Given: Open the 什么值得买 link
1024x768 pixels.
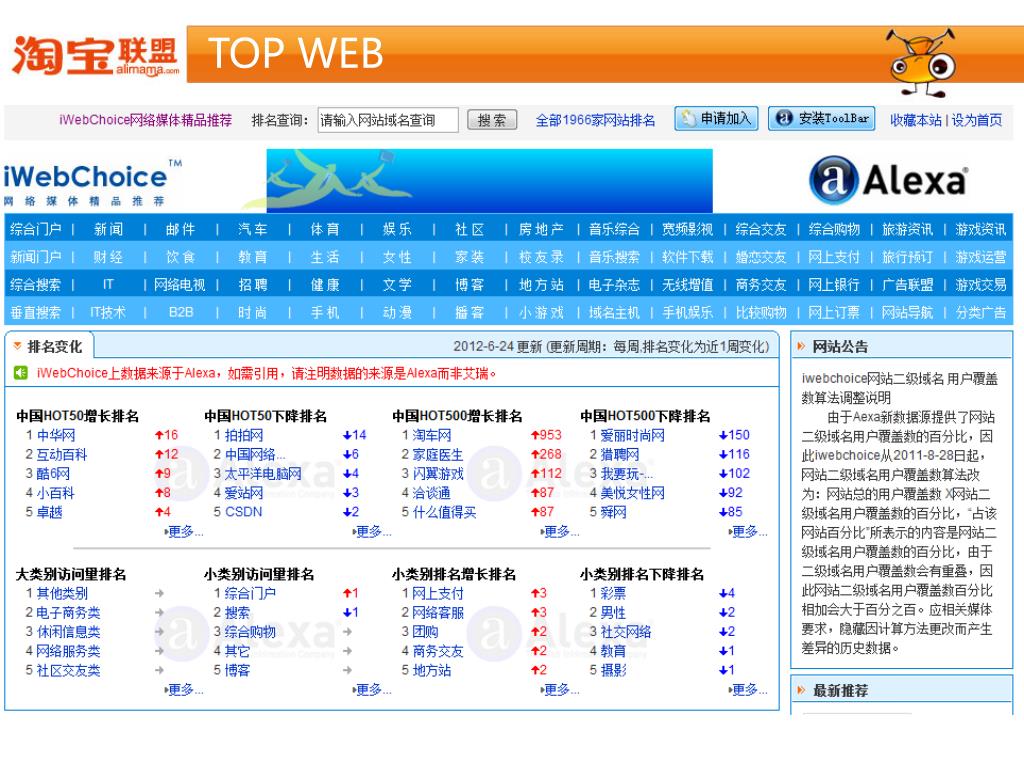Looking at the screenshot, I should (444, 512).
